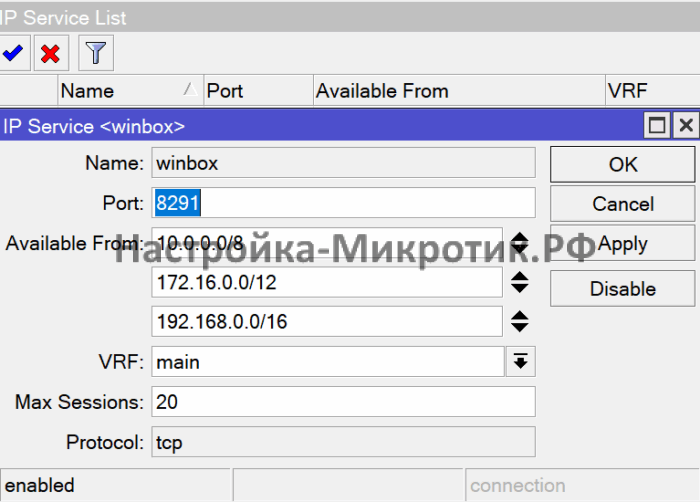Click the Available From column header
The width and height of the screenshot is (700, 502).
pos(459,91)
